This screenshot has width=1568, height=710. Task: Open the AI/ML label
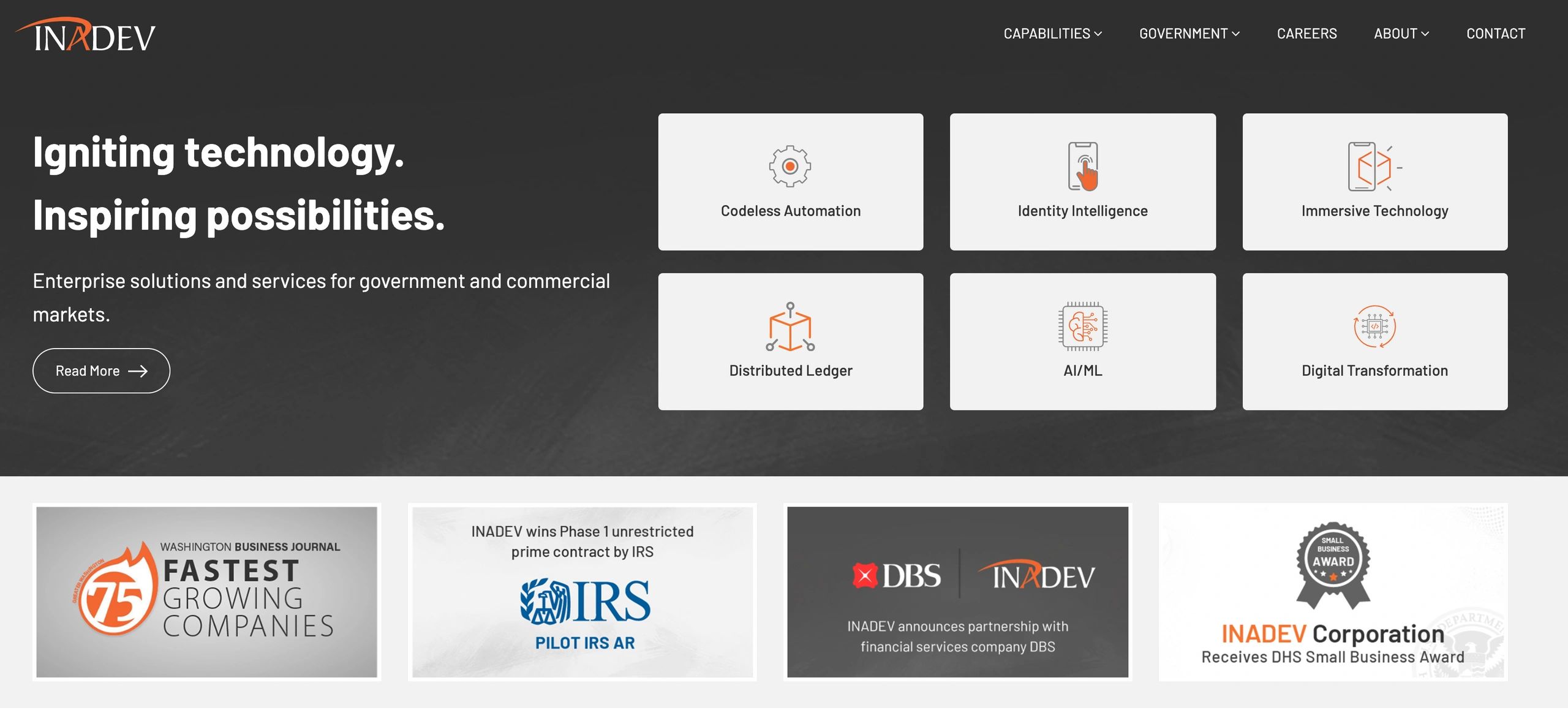point(1083,371)
